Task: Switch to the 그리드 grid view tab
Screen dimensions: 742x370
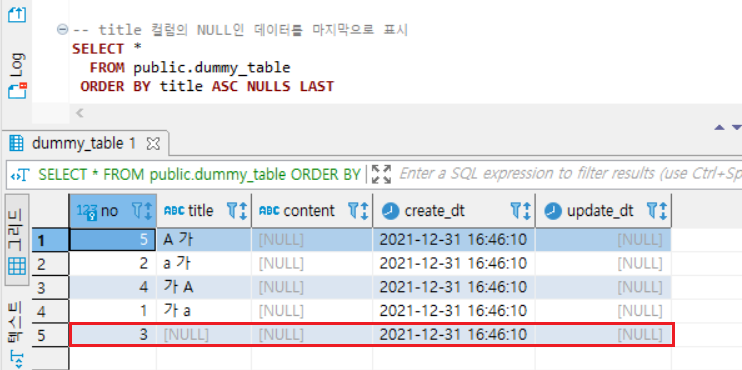Action: (x=17, y=239)
